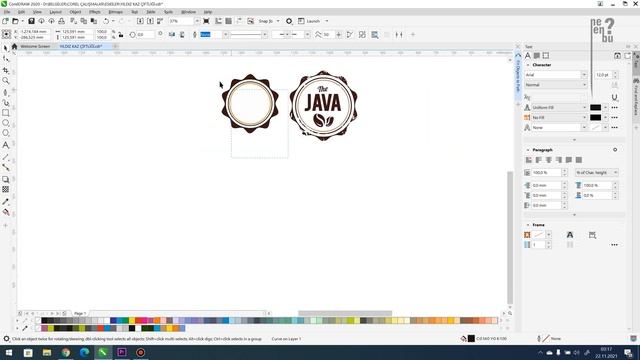Open the File menu
The image size is (640, 360).
pos(7,12)
